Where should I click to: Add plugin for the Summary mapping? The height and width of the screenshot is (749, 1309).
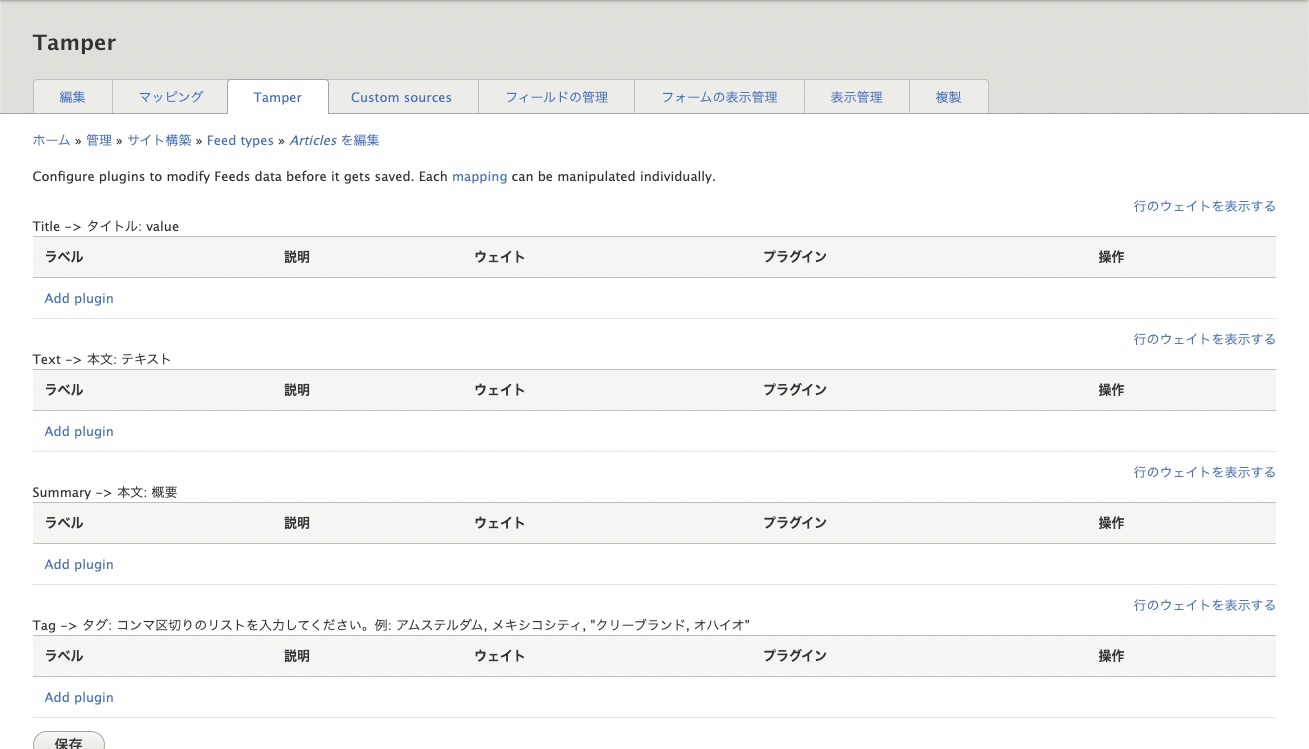click(x=78, y=564)
